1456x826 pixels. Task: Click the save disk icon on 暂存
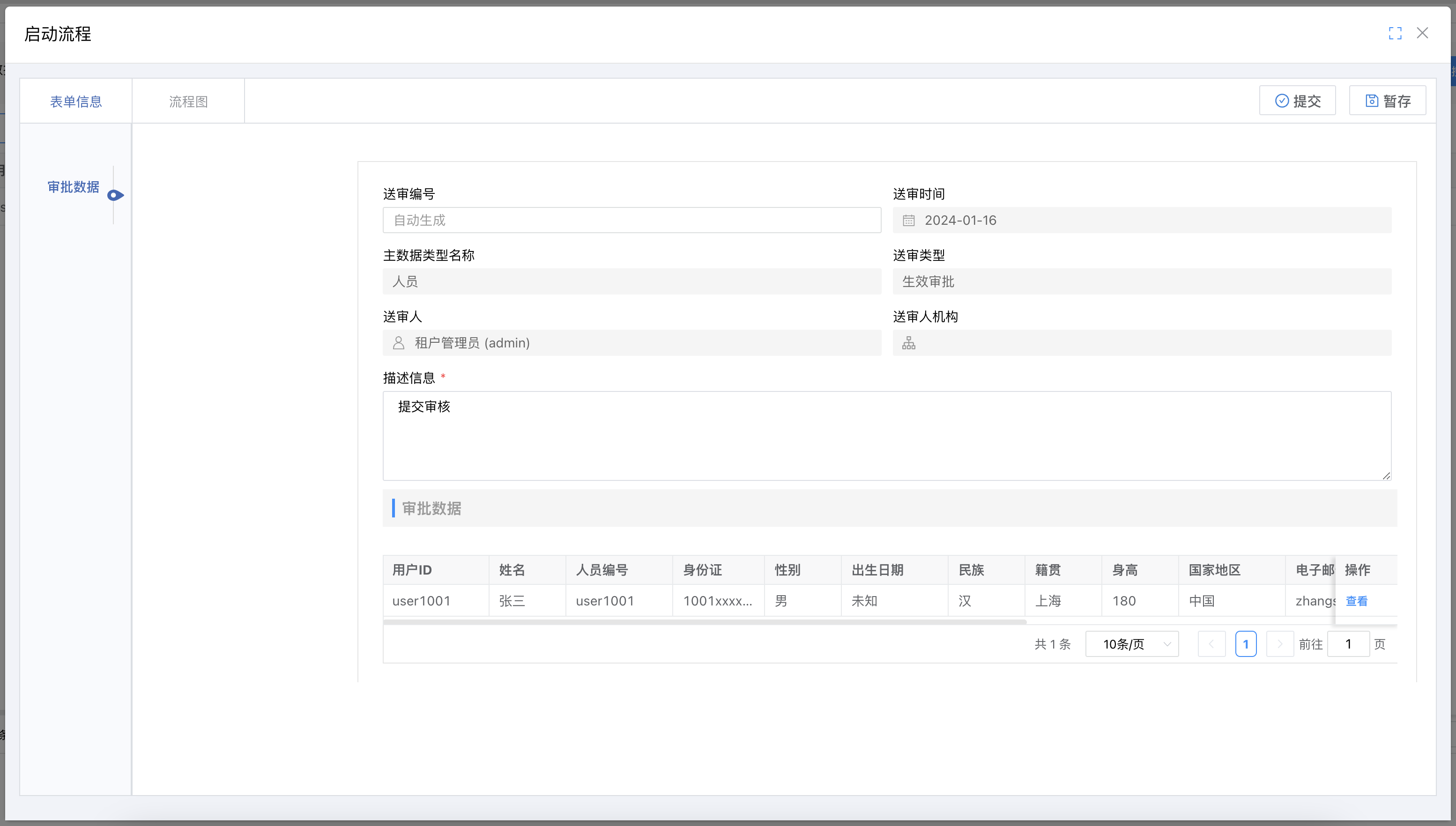pyautogui.click(x=1371, y=100)
